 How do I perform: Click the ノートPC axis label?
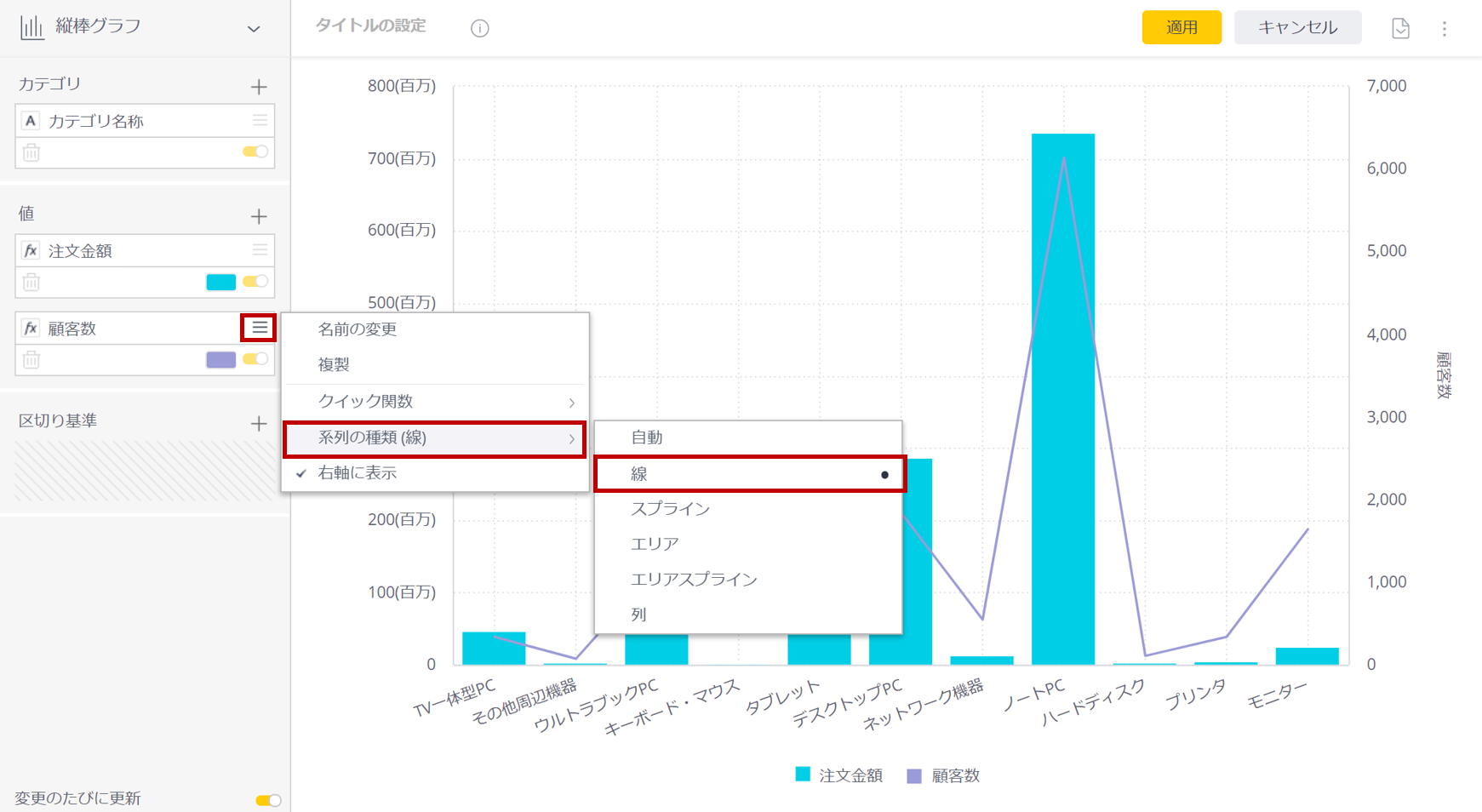[1033, 696]
